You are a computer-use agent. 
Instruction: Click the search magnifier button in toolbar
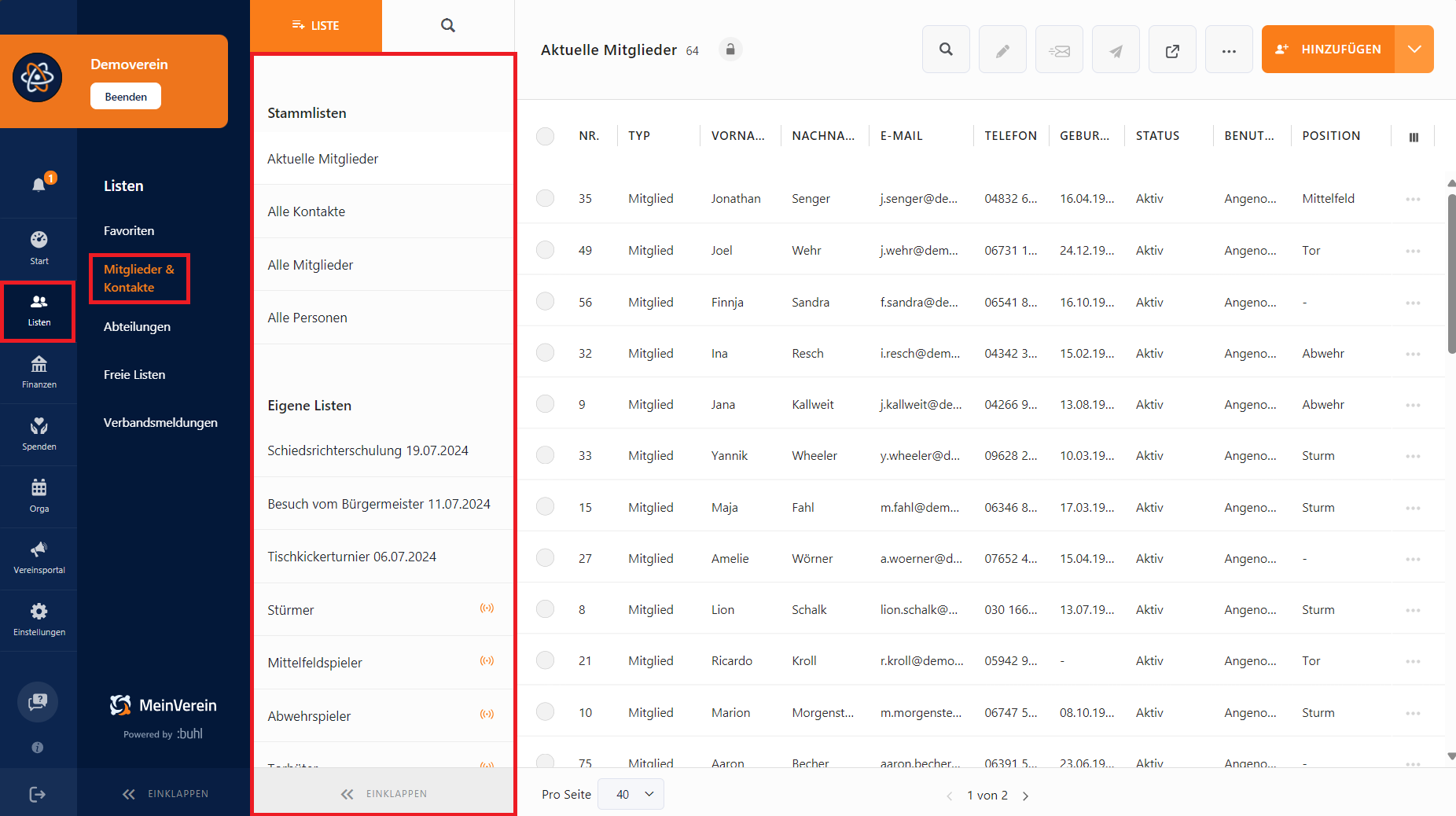pos(946,50)
